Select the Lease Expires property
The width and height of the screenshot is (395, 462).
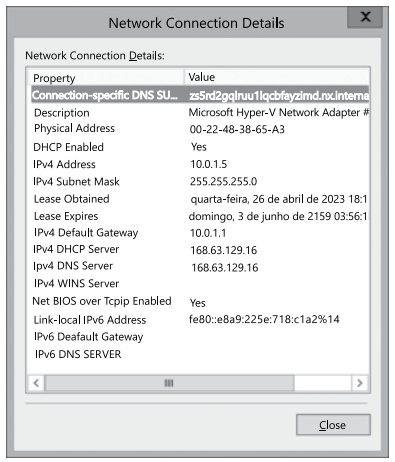(x=66, y=216)
